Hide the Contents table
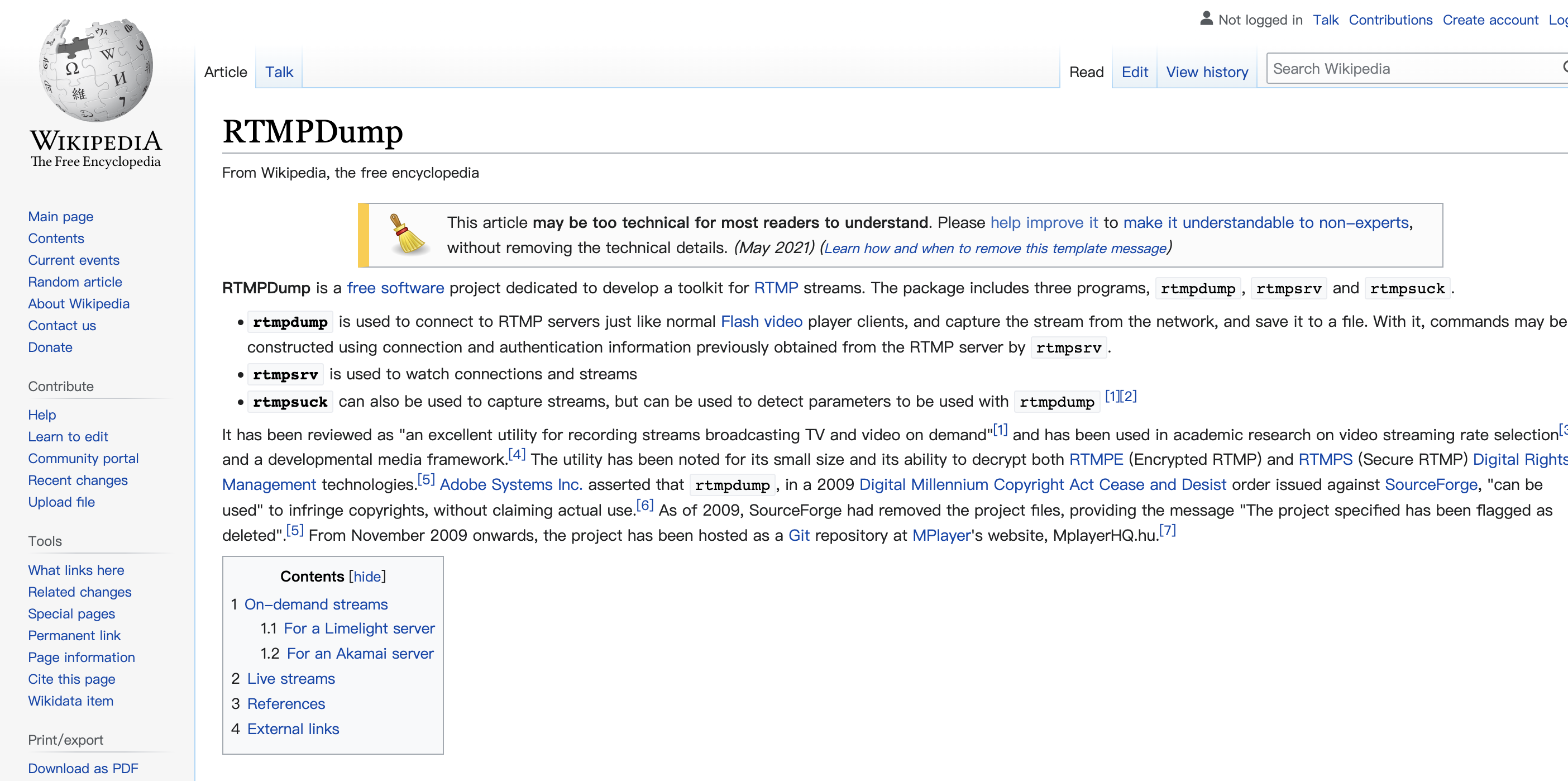Image resolution: width=1568 pixels, height=781 pixels. (367, 577)
